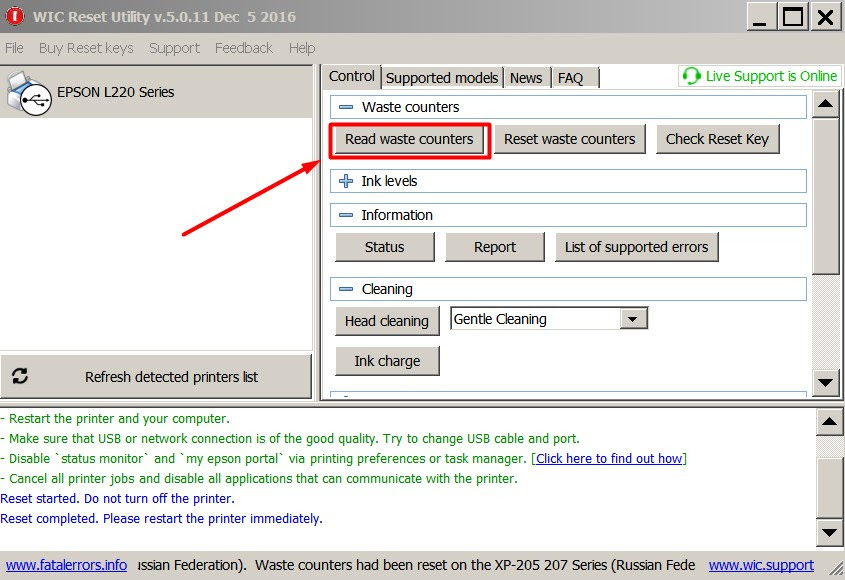Expand the Ink levels section

click(345, 181)
